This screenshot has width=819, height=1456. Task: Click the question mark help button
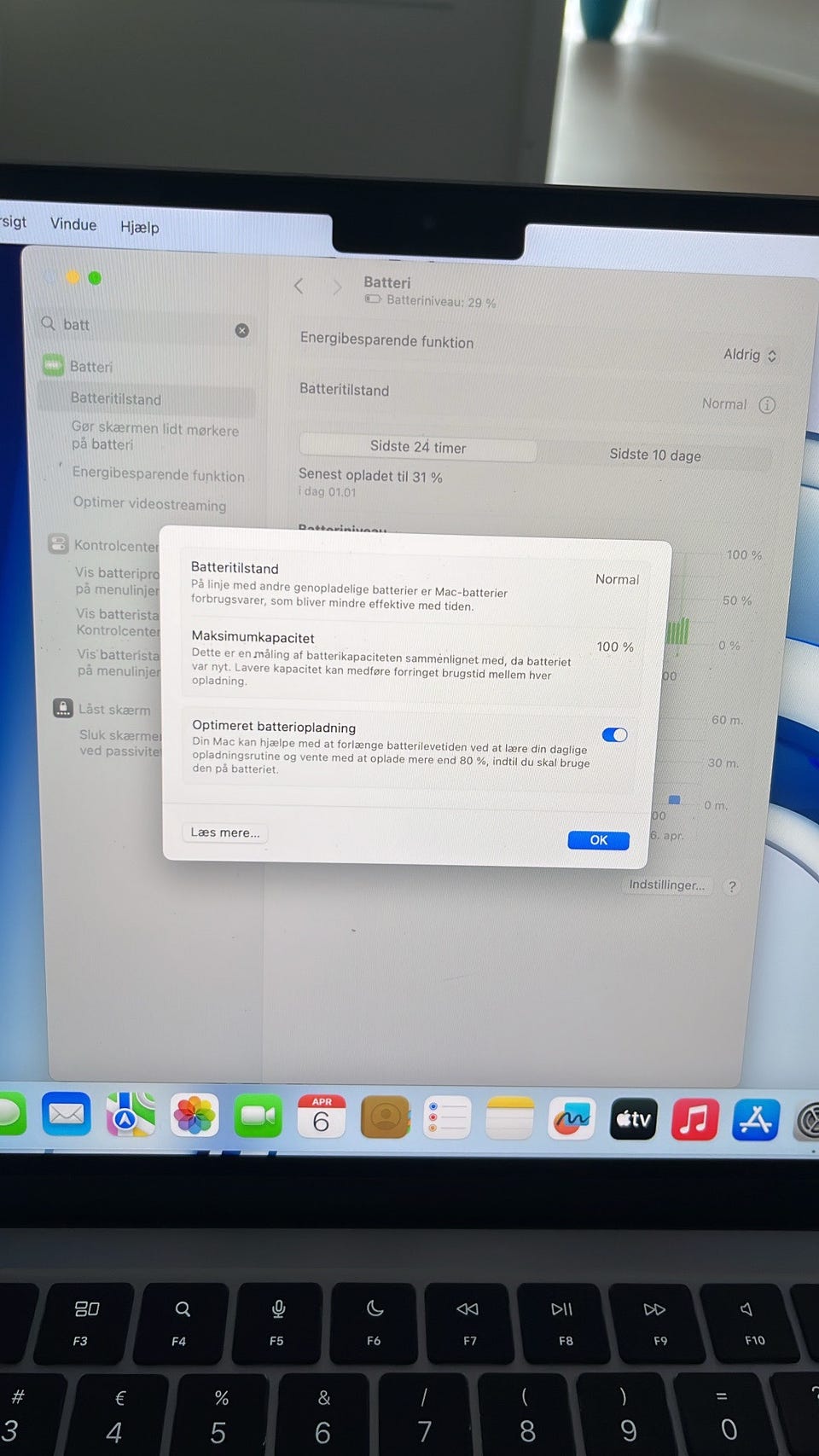point(731,886)
